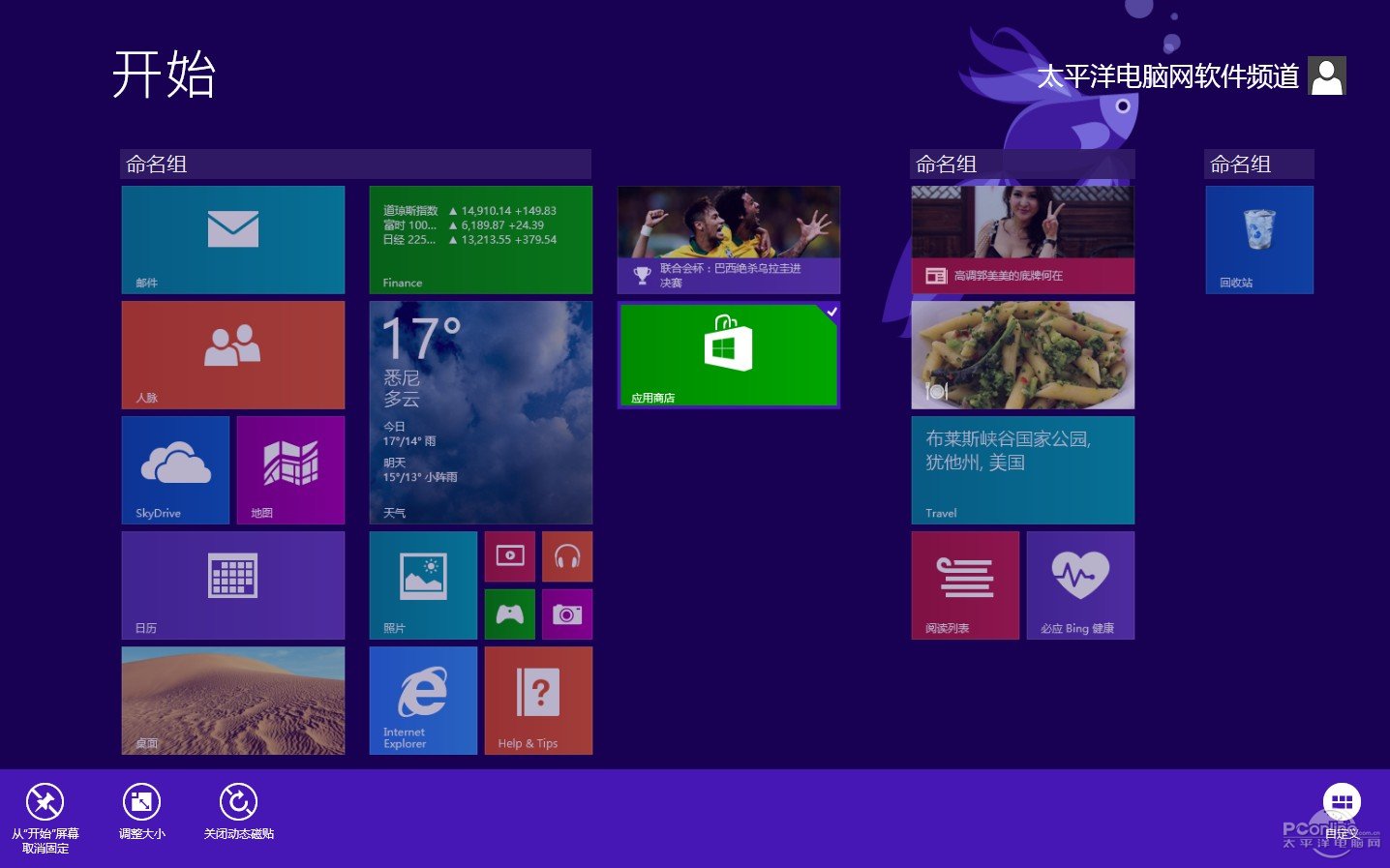The image size is (1390, 868).
Task: Open the Mail (邮件) tile
Action: (232, 240)
